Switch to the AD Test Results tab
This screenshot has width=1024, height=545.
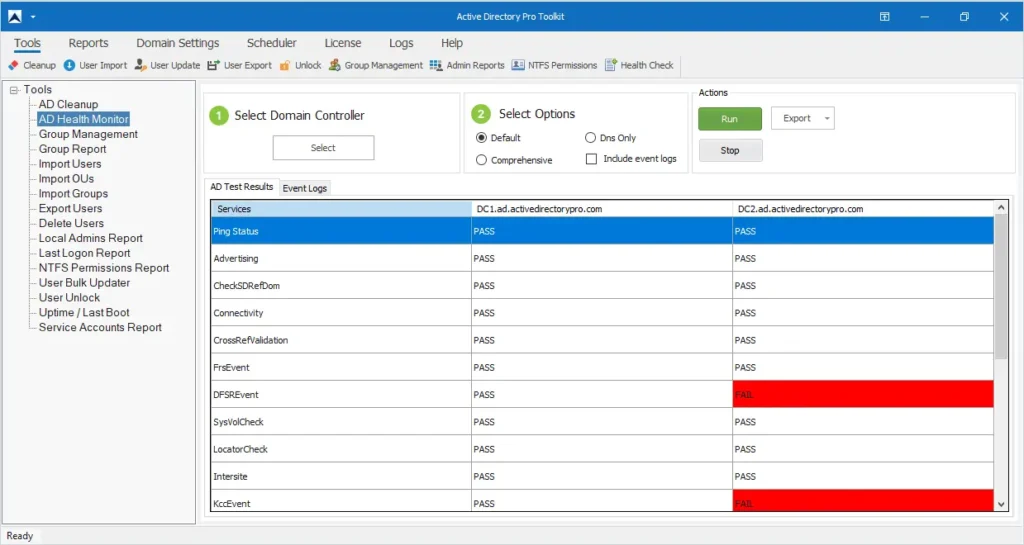coord(242,187)
